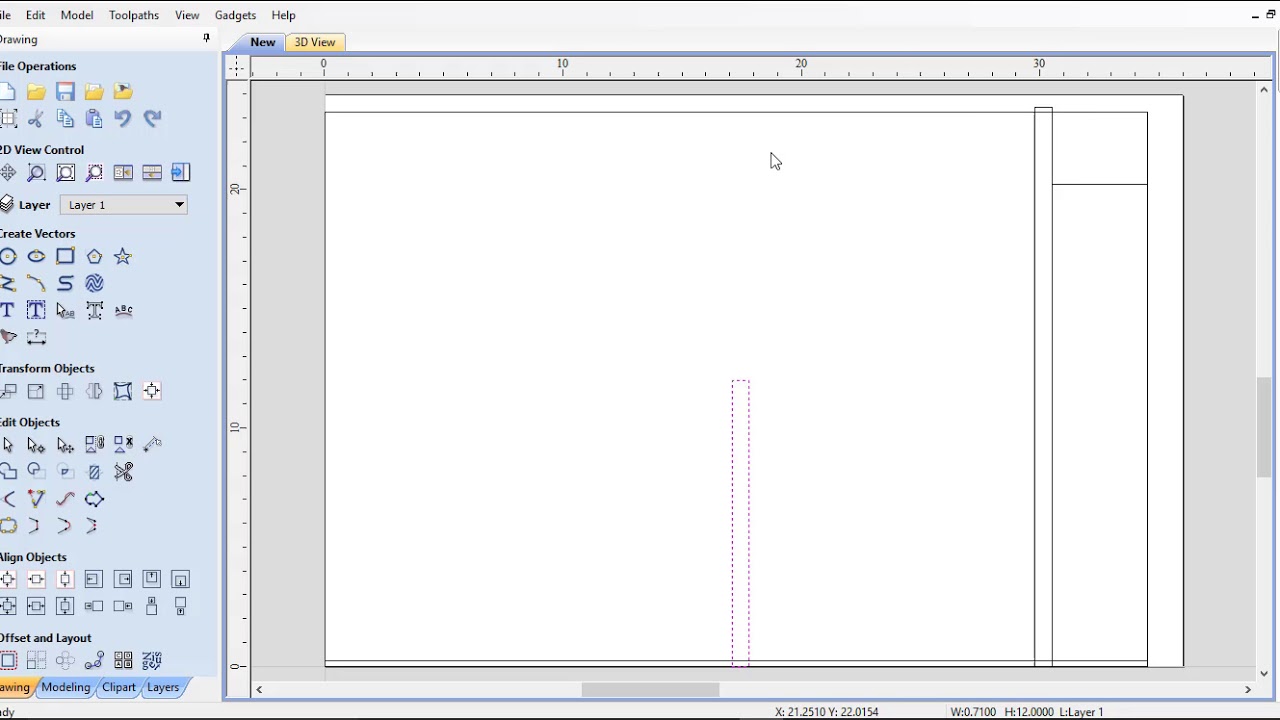This screenshot has height=720, width=1280.
Task: Select the vector texture wave tool
Action: tap(94, 284)
